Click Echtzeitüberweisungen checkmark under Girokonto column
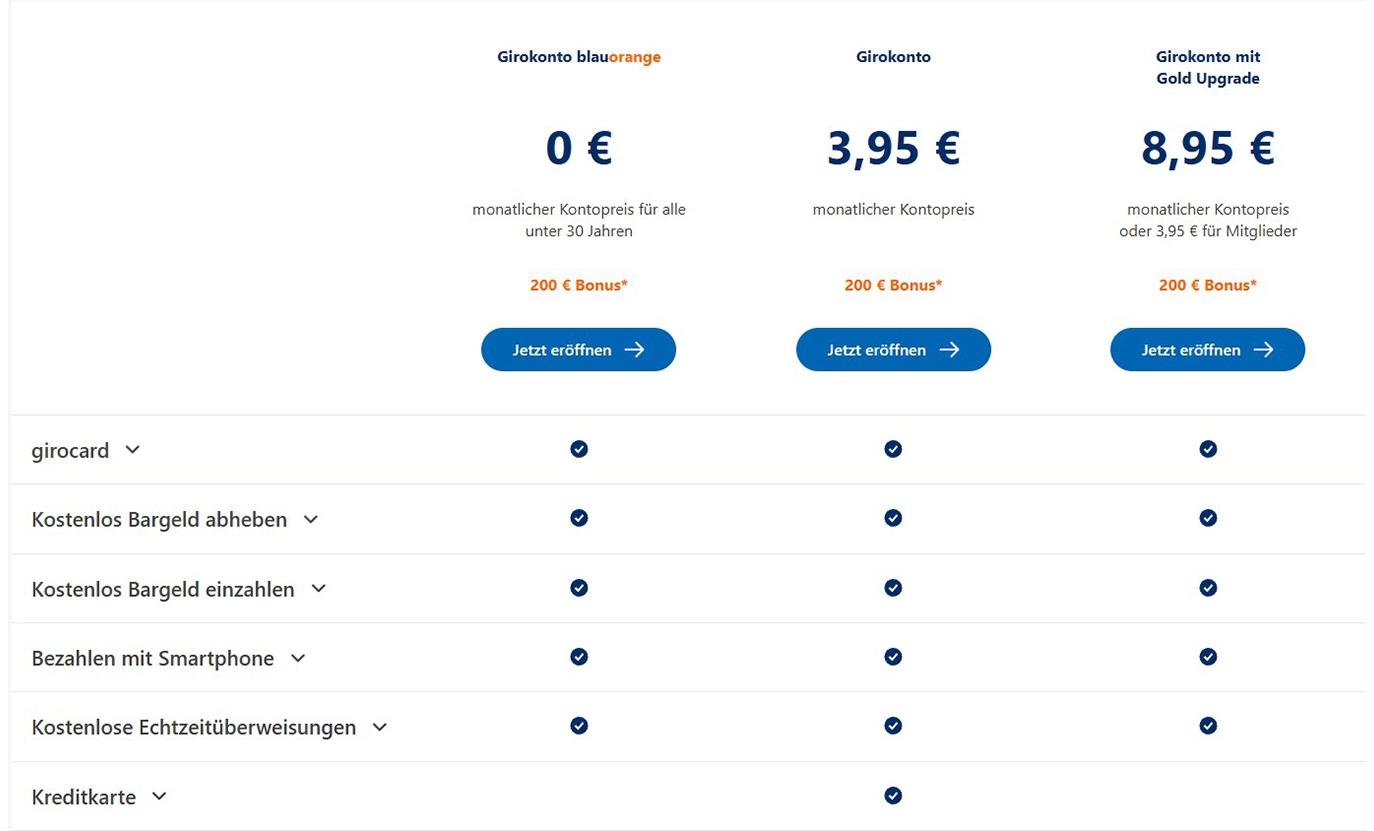 click(893, 726)
